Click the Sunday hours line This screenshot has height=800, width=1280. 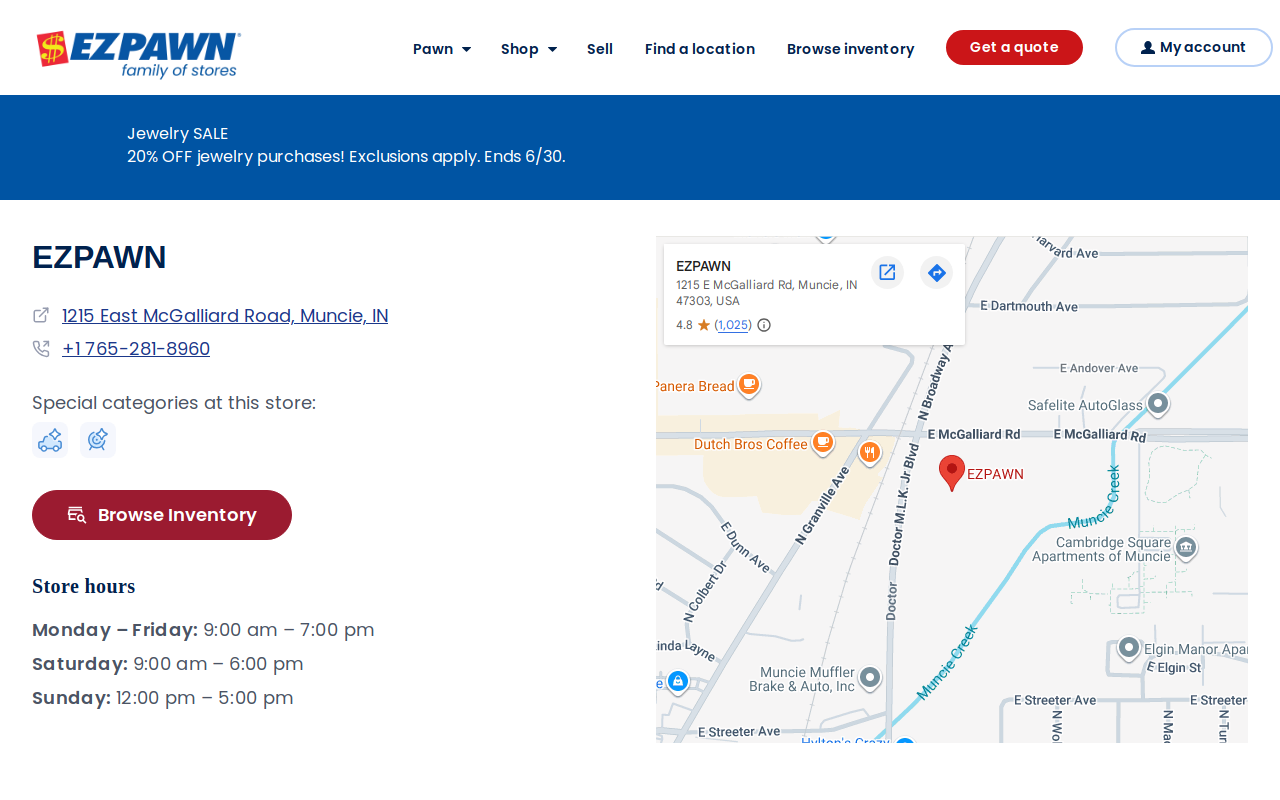click(163, 698)
